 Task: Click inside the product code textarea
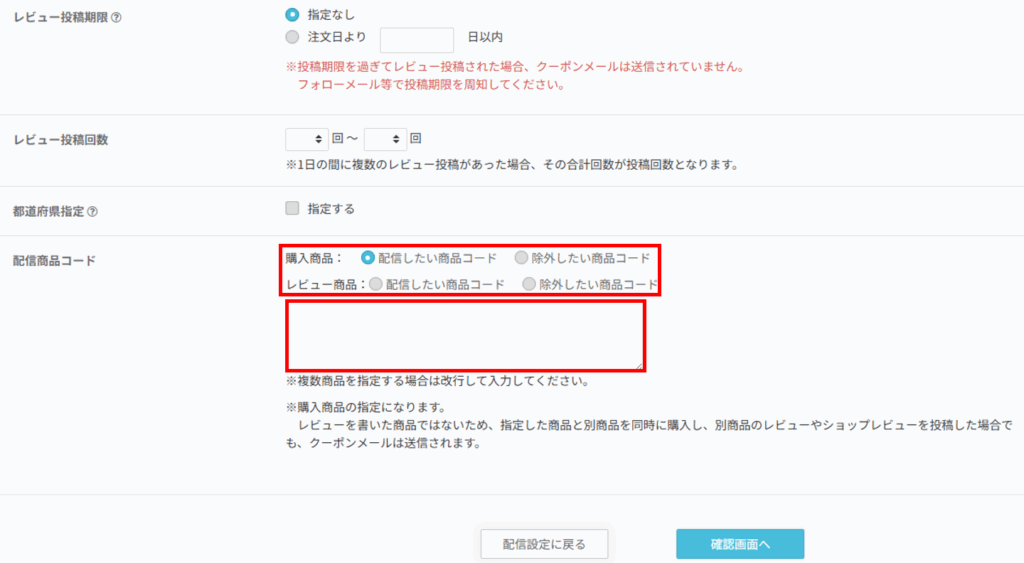coord(465,336)
